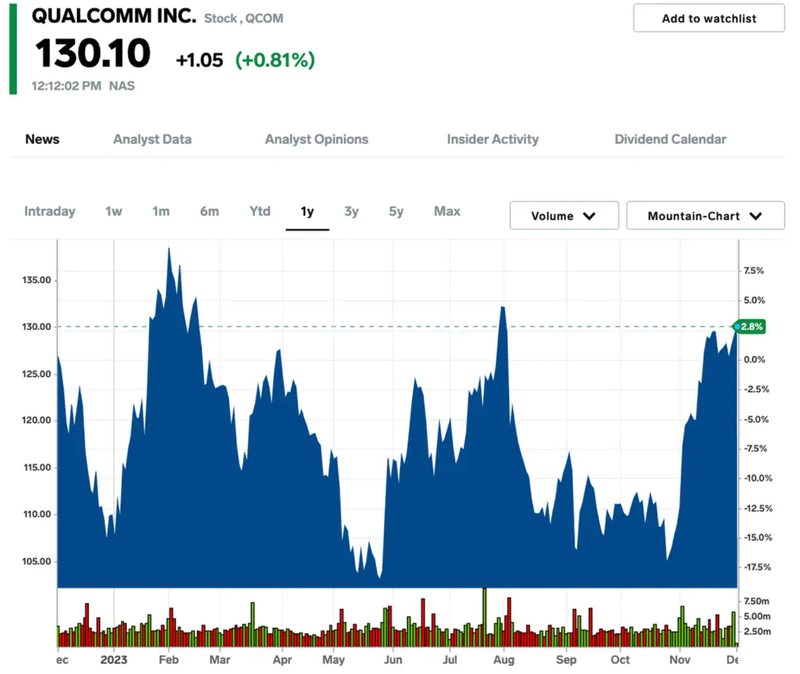Choose the 1m chart range
Screen dimensions: 800x674
pos(161,211)
